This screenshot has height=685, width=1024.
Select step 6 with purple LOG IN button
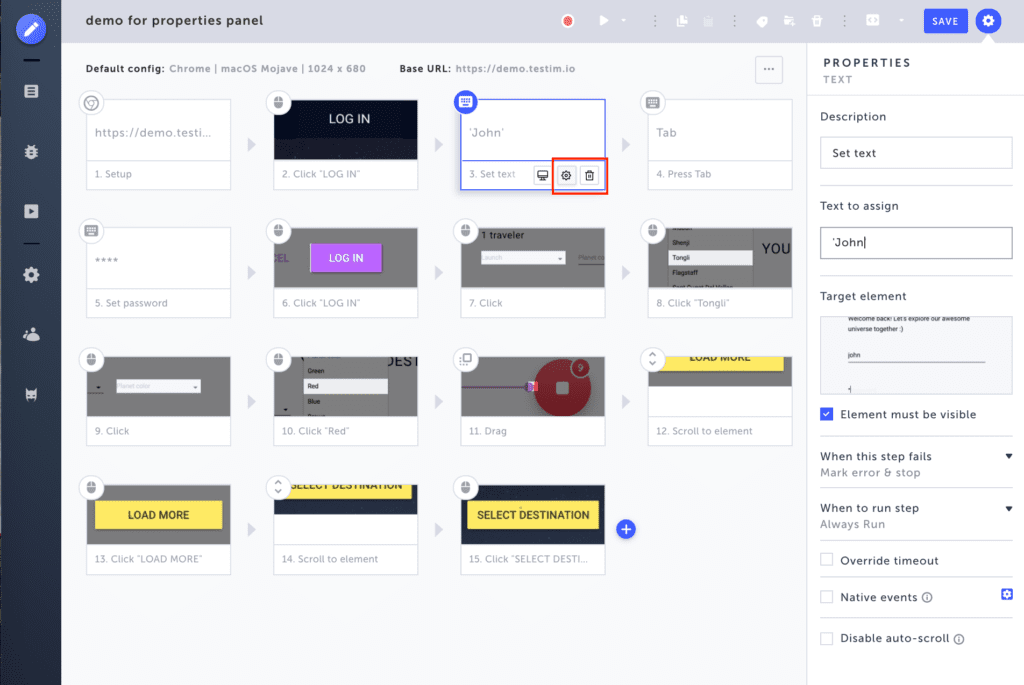[345, 272]
